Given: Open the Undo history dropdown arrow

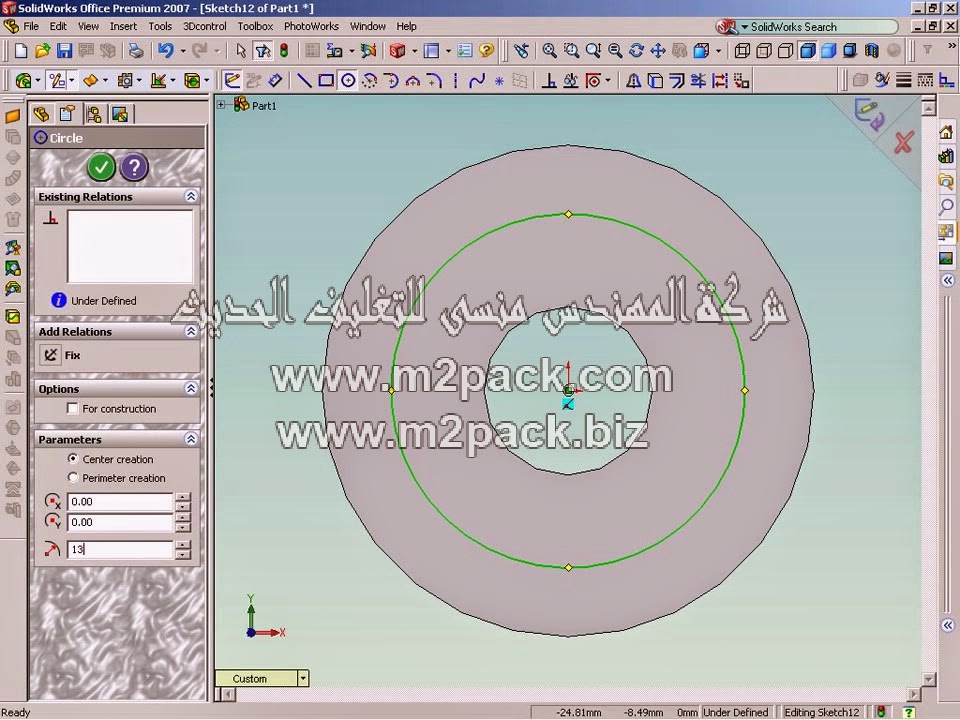Looking at the screenshot, I should click(x=182, y=51).
